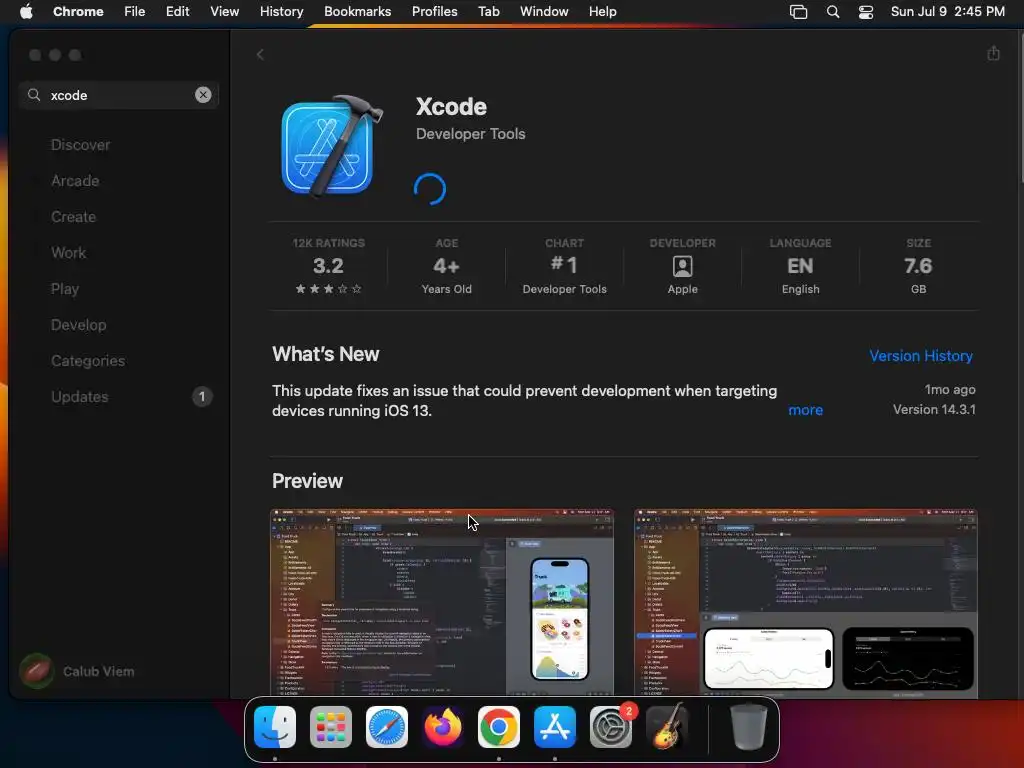Clear the xcode search text
This screenshot has height=768, width=1024.
(203, 95)
